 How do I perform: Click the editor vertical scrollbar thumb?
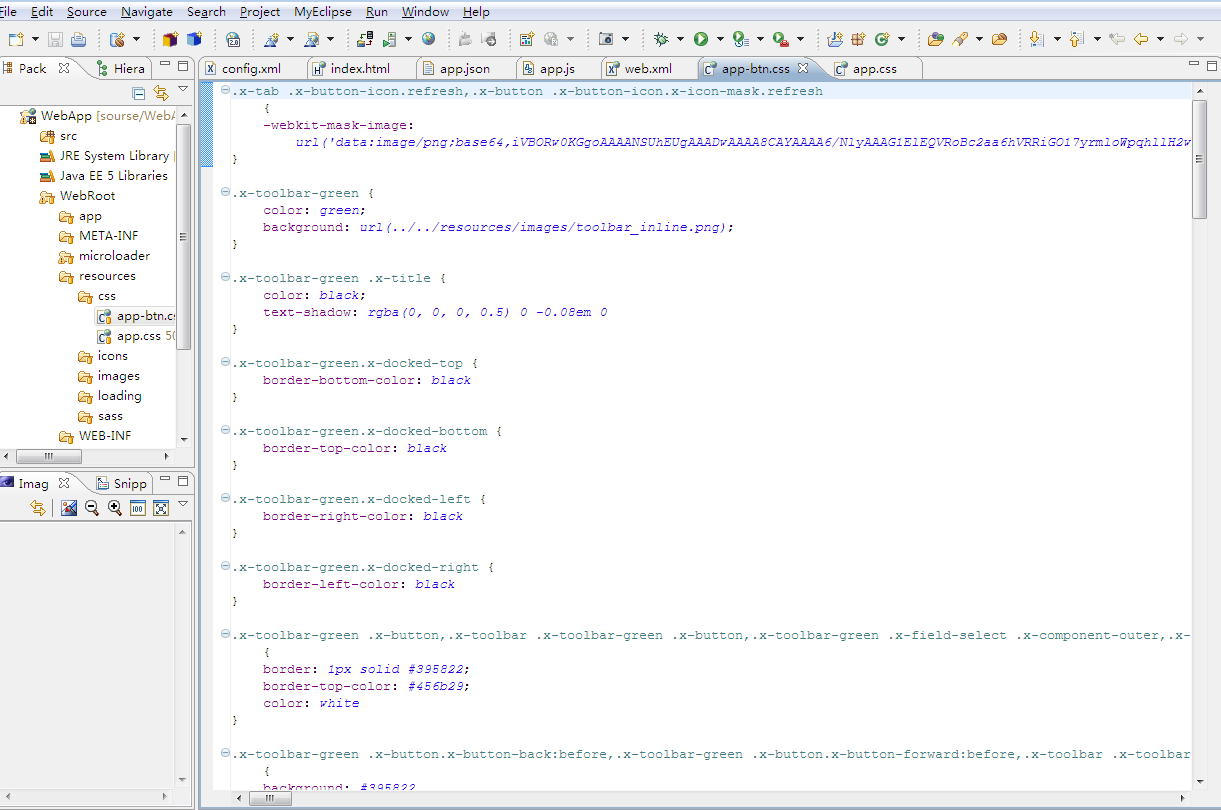tap(1200, 158)
